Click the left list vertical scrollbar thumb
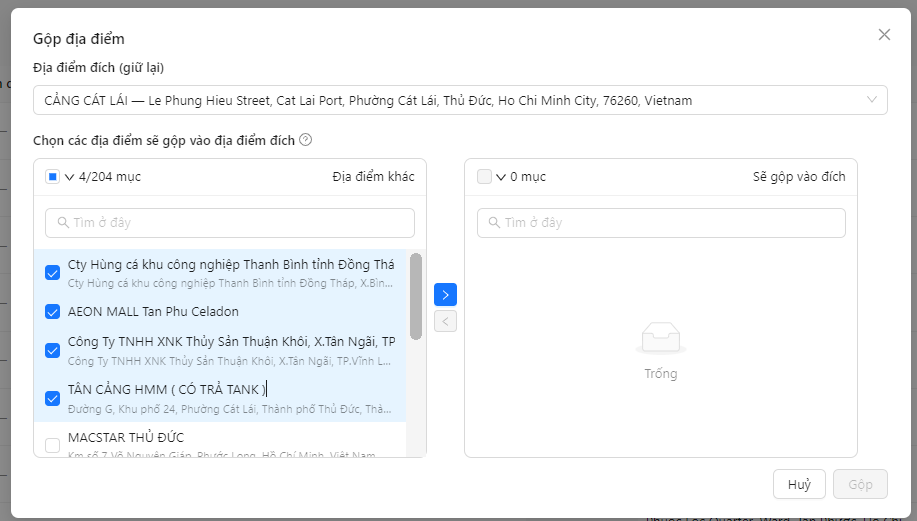This screenshot has width=917, height=521. click(416, 296)
